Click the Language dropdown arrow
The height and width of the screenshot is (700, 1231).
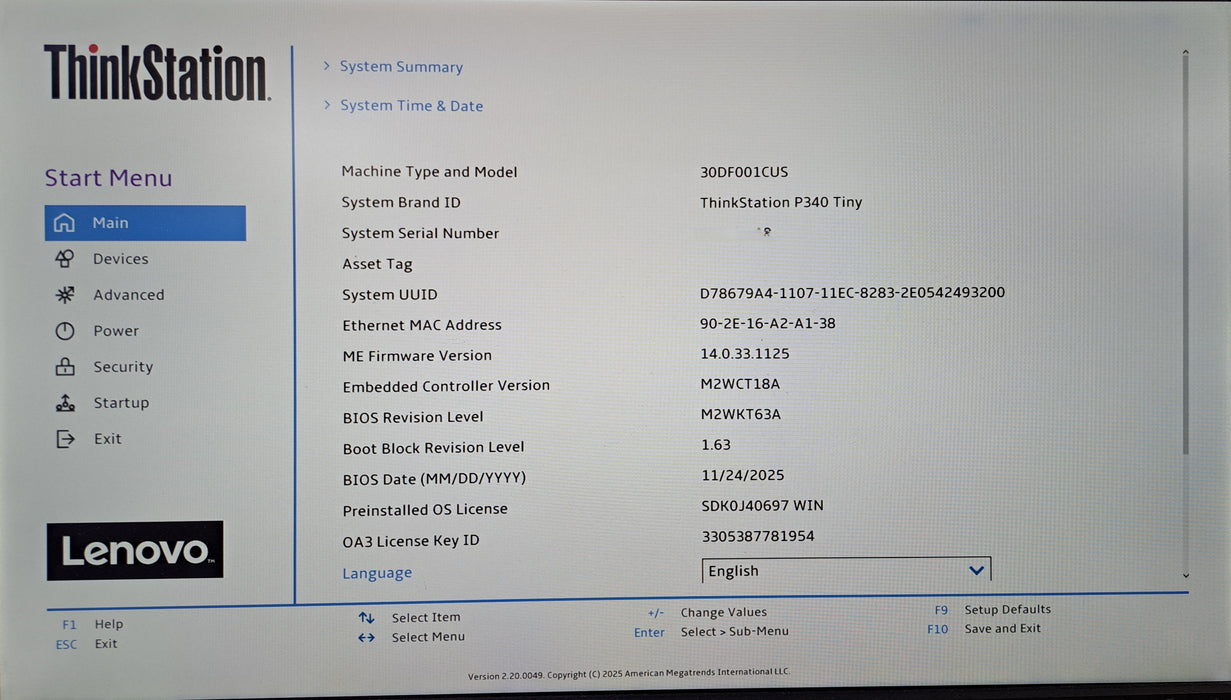coord(977,571)
